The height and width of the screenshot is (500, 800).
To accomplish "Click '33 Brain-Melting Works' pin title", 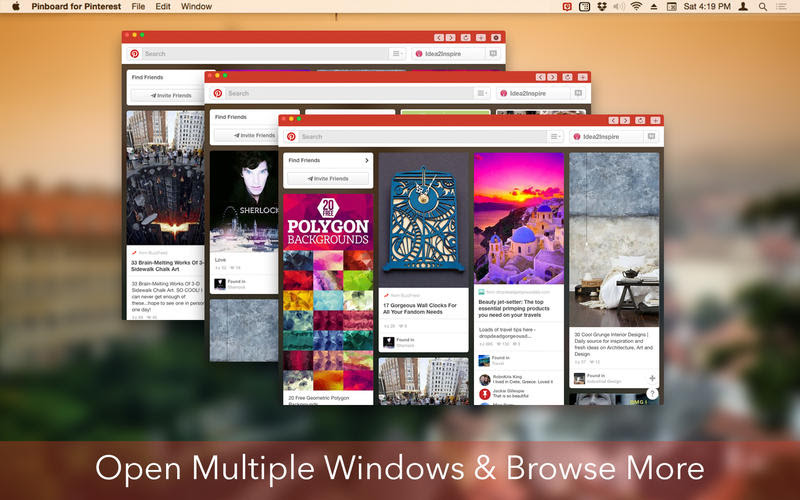I will 167,266.
